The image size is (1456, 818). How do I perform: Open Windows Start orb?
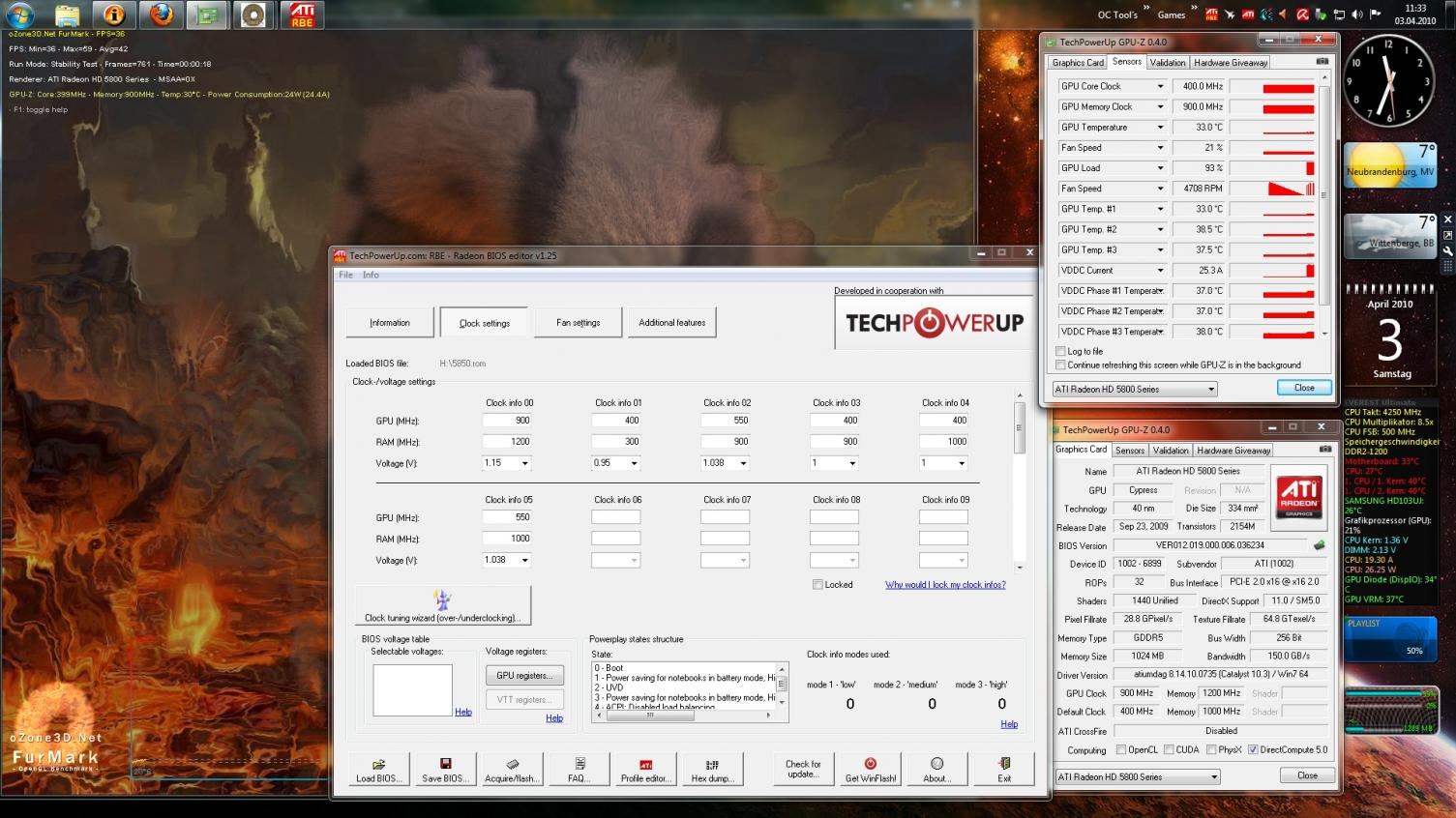point(20,15)
